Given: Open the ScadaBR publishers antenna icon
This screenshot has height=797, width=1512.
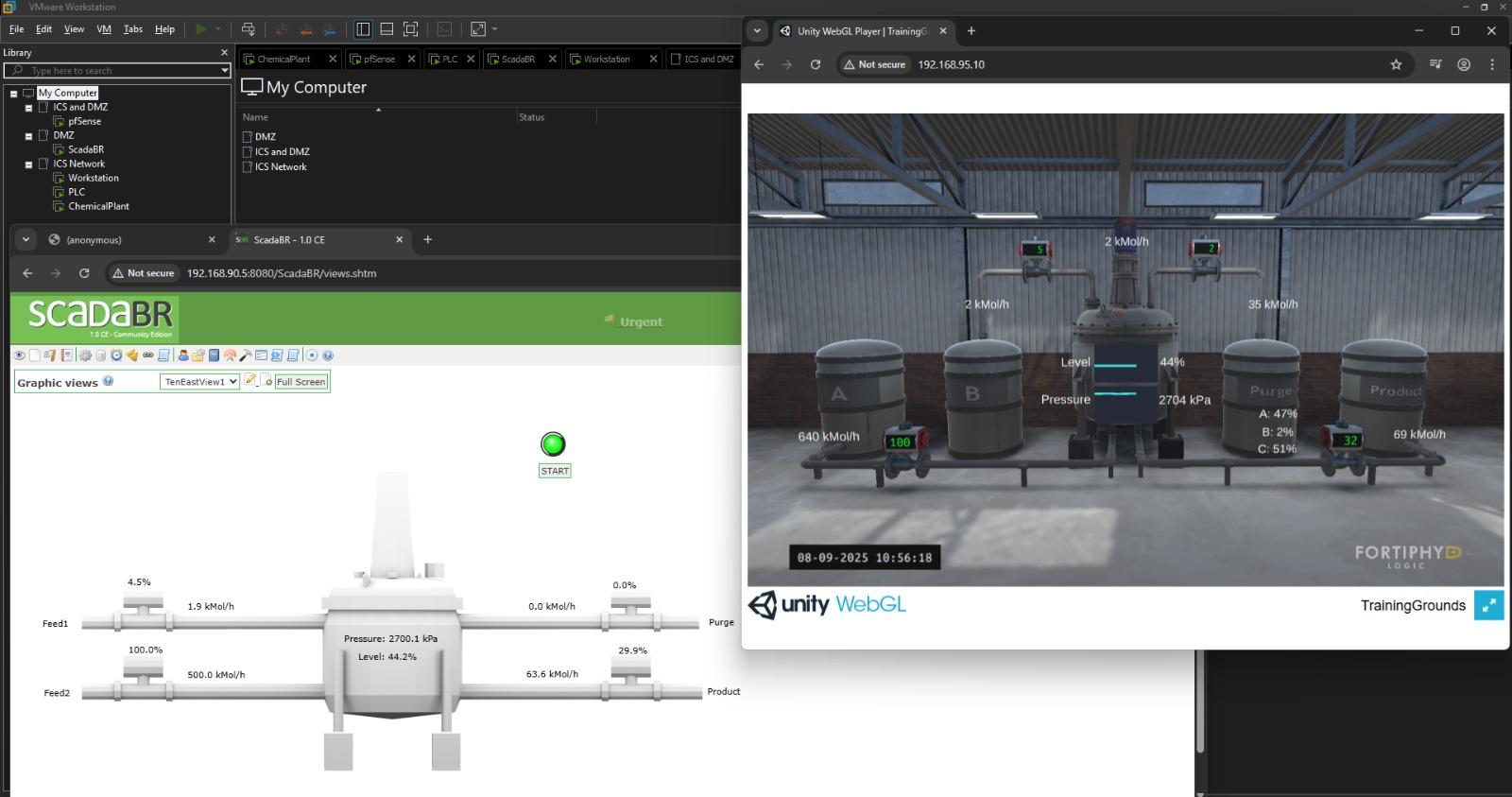Looking at the screenshot, I should [230, 355].
